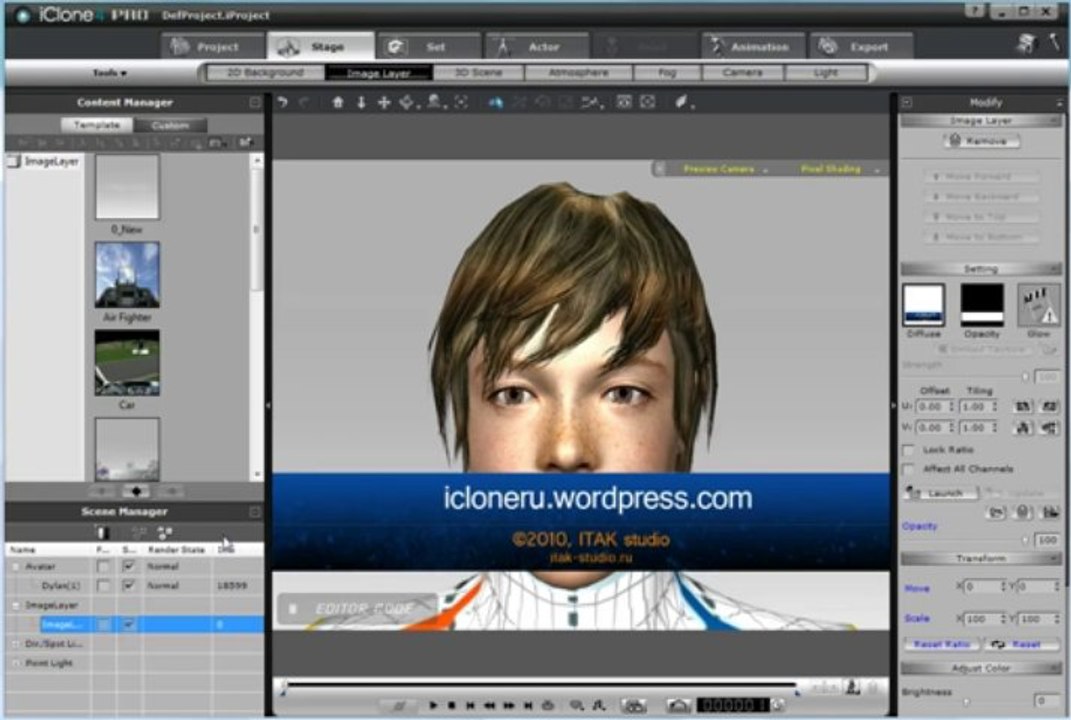Image resolution: width=1071 pixels, height=720 pixels.
Task: Select the Glow channel icon
Action: click(1038, 305)
